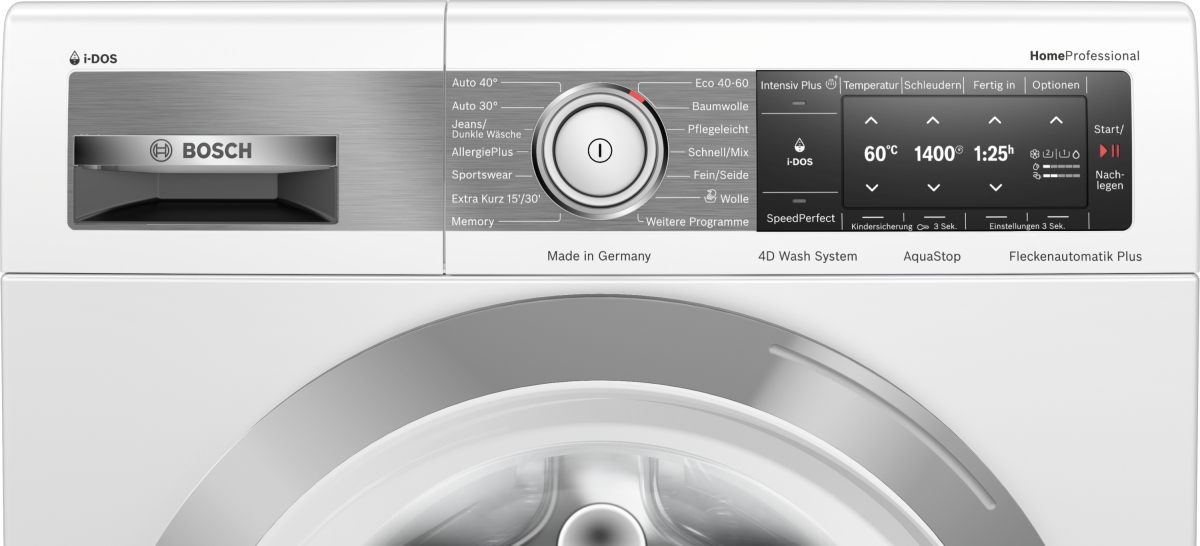Tap the Schleudern heading

point(933,85)
